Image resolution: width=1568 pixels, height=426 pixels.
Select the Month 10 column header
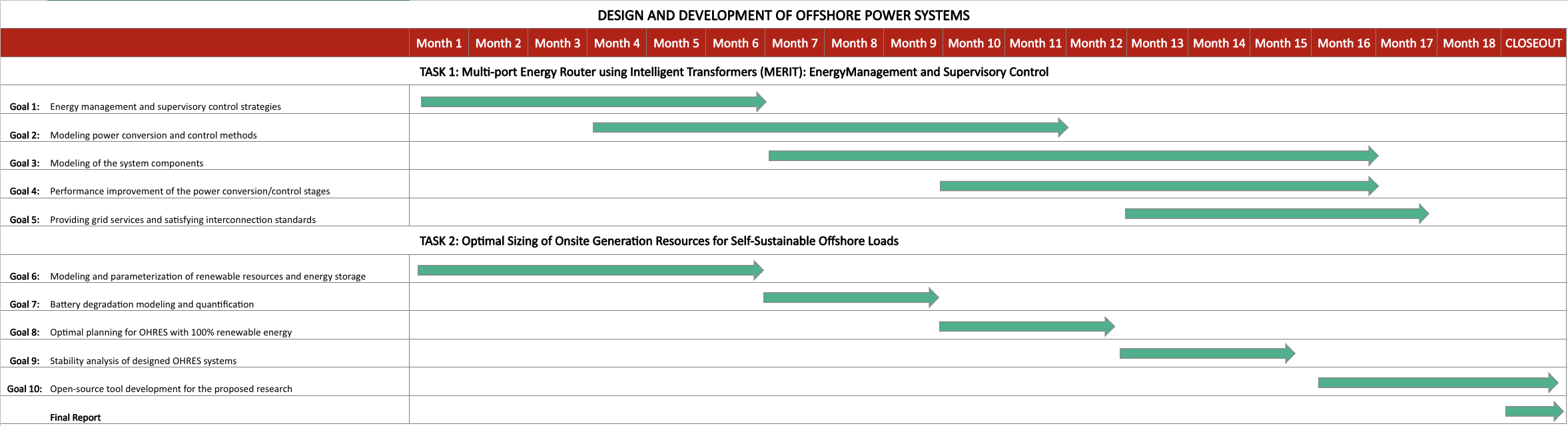(974, 43)
